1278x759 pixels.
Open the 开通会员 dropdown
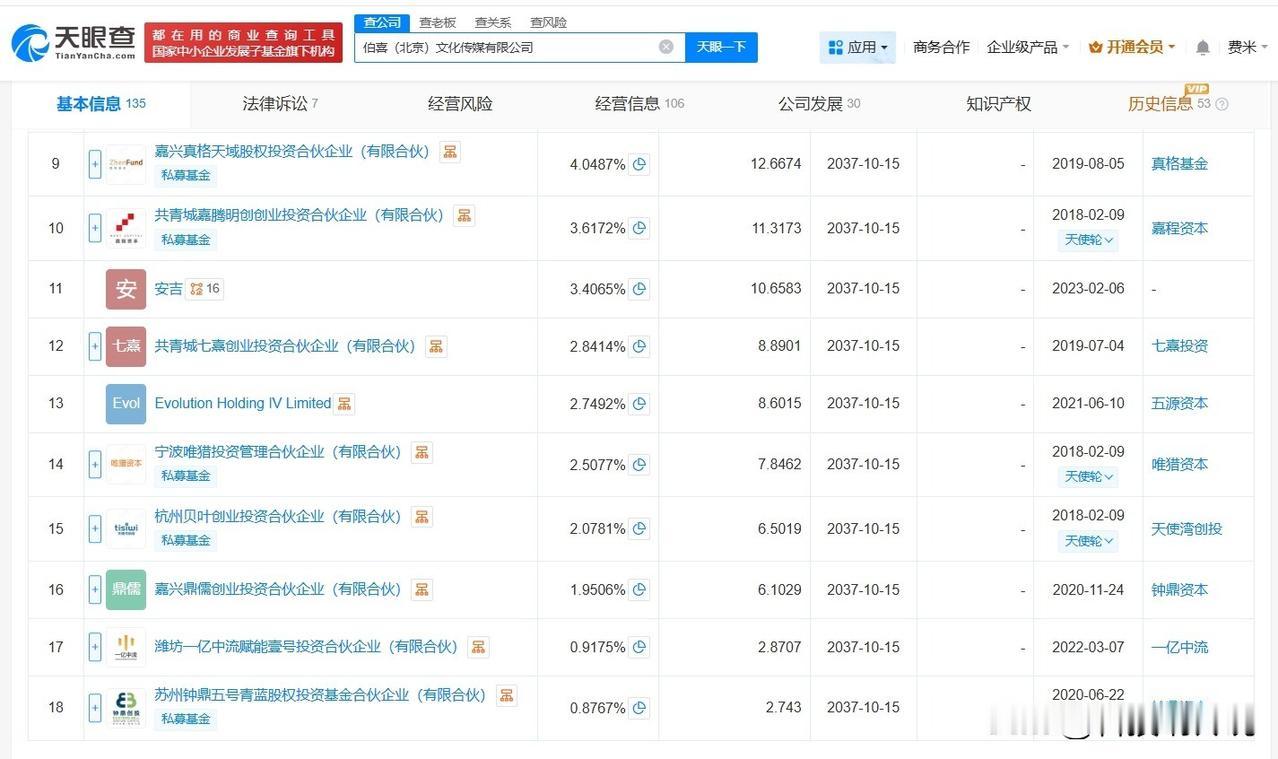point(1132,47)
